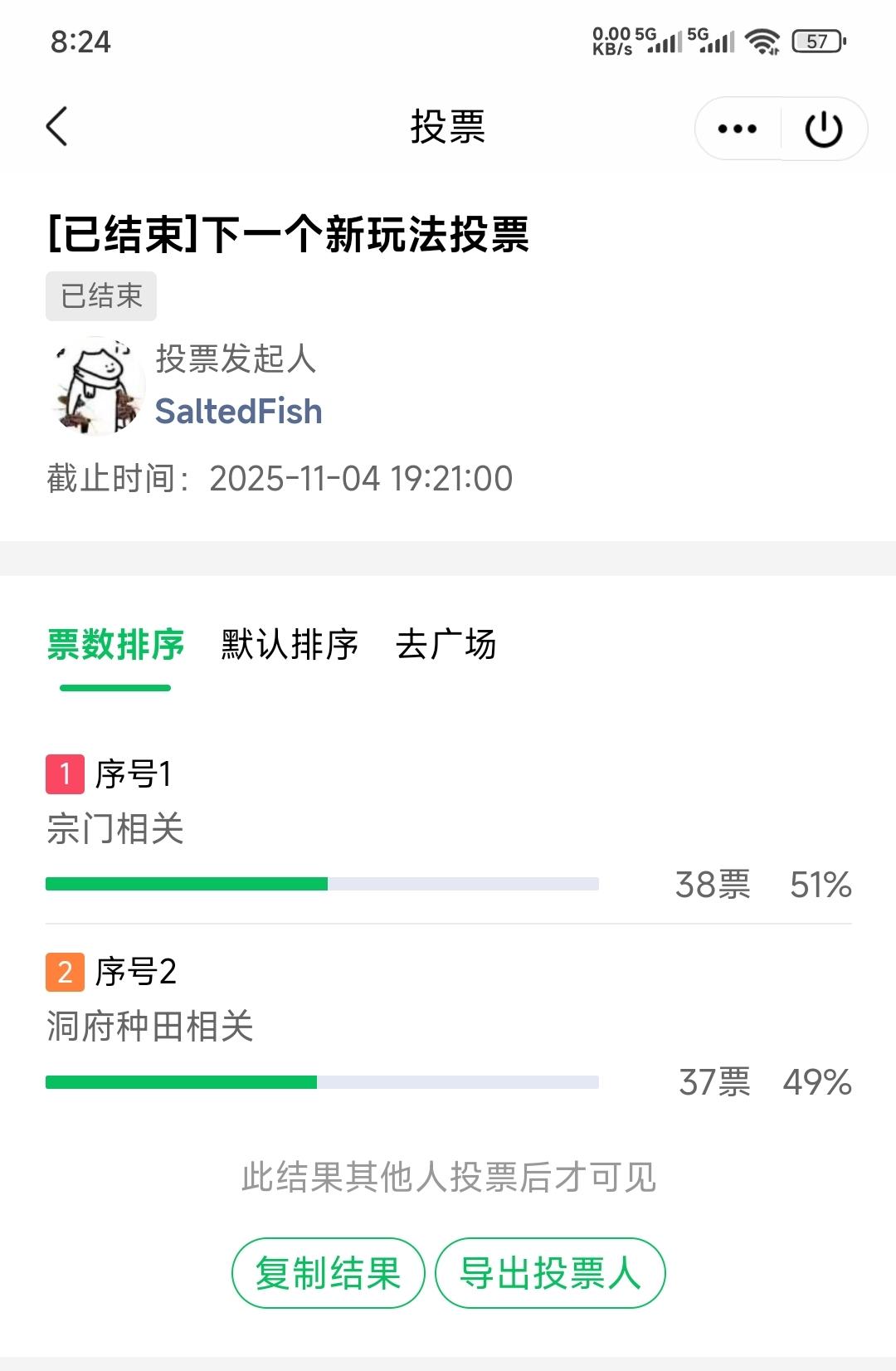Open SaltedFish profile name link
This screenshot has width=896, height=1371.
(239, 412)
